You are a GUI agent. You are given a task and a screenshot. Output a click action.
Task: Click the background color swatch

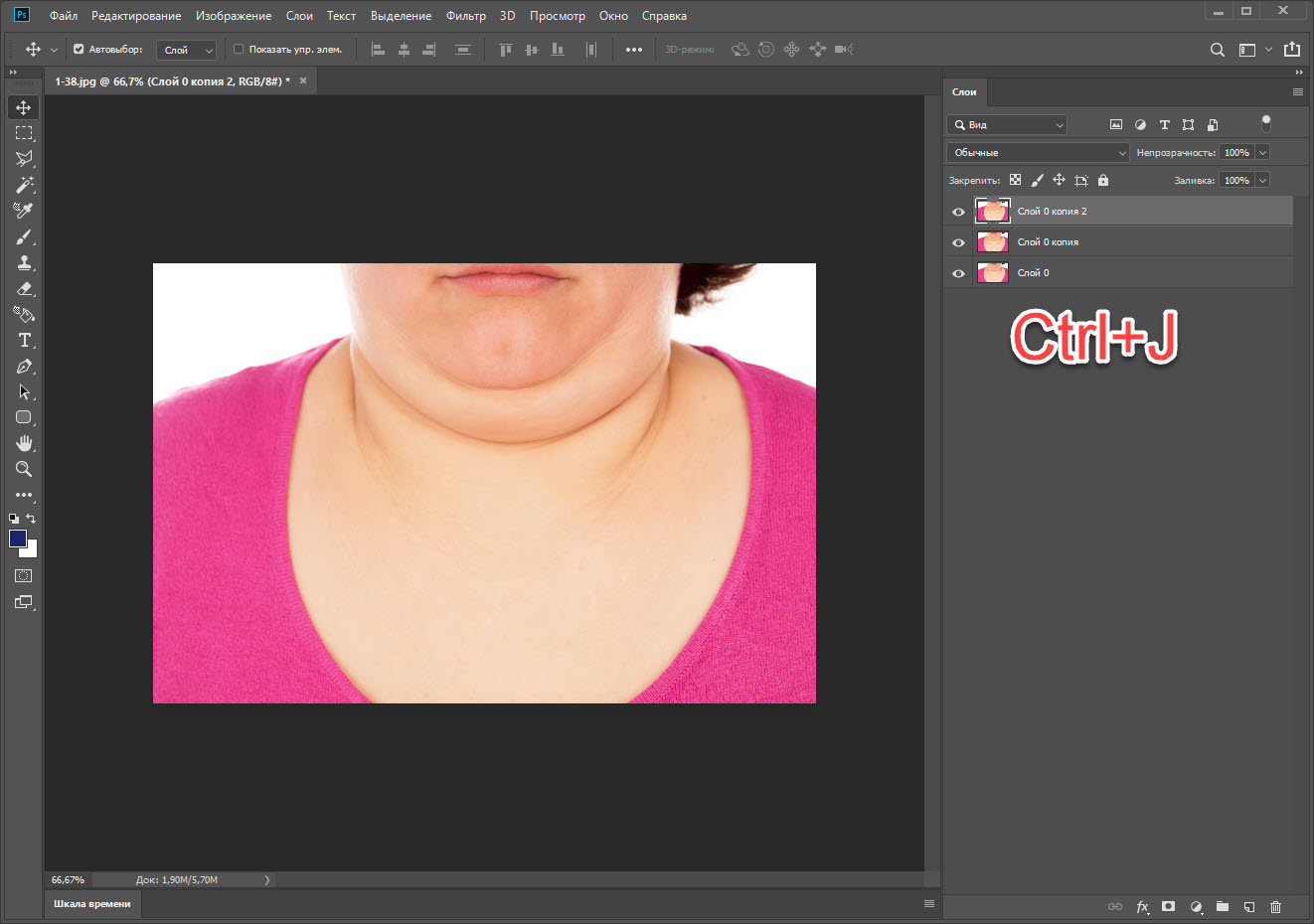(x=32, y=551)
